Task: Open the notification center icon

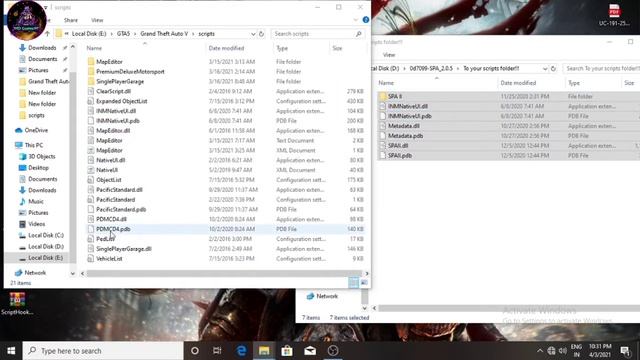Action: click(625, 351)
